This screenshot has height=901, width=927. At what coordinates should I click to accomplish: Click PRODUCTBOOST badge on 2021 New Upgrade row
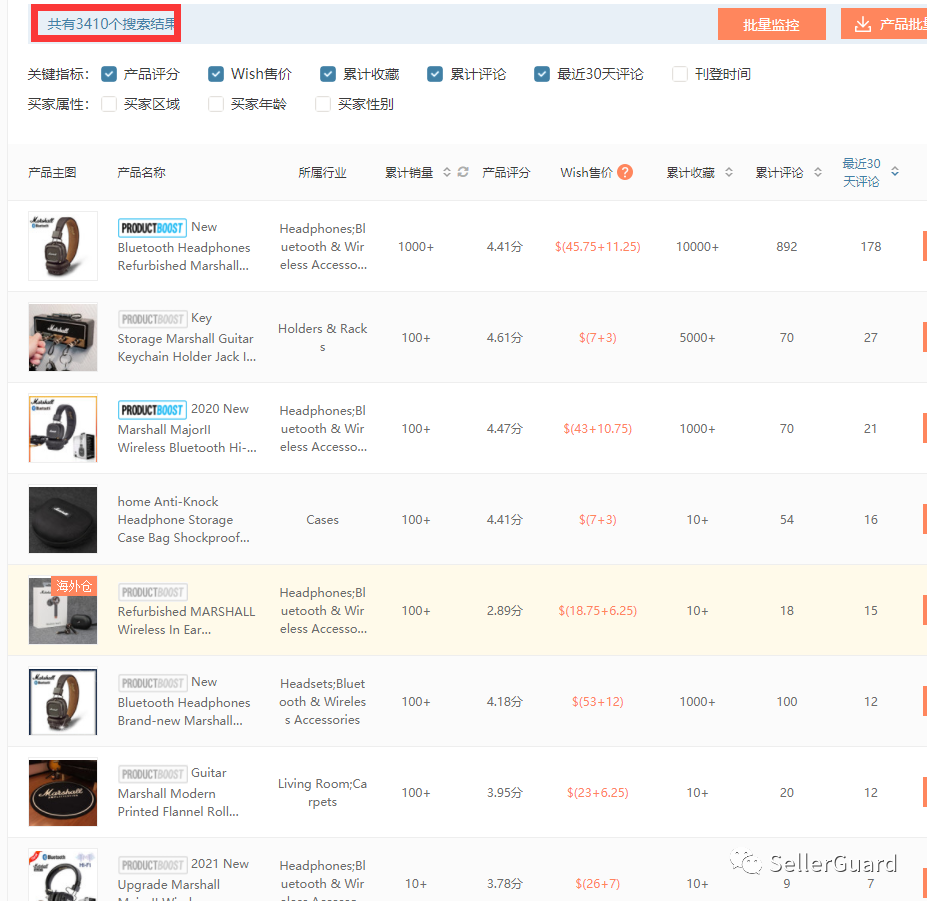coord(153,865)
